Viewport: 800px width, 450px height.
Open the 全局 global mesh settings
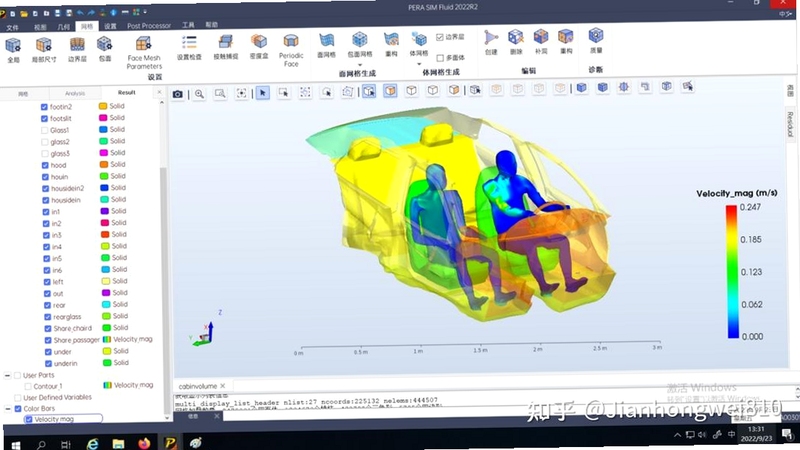13,50
